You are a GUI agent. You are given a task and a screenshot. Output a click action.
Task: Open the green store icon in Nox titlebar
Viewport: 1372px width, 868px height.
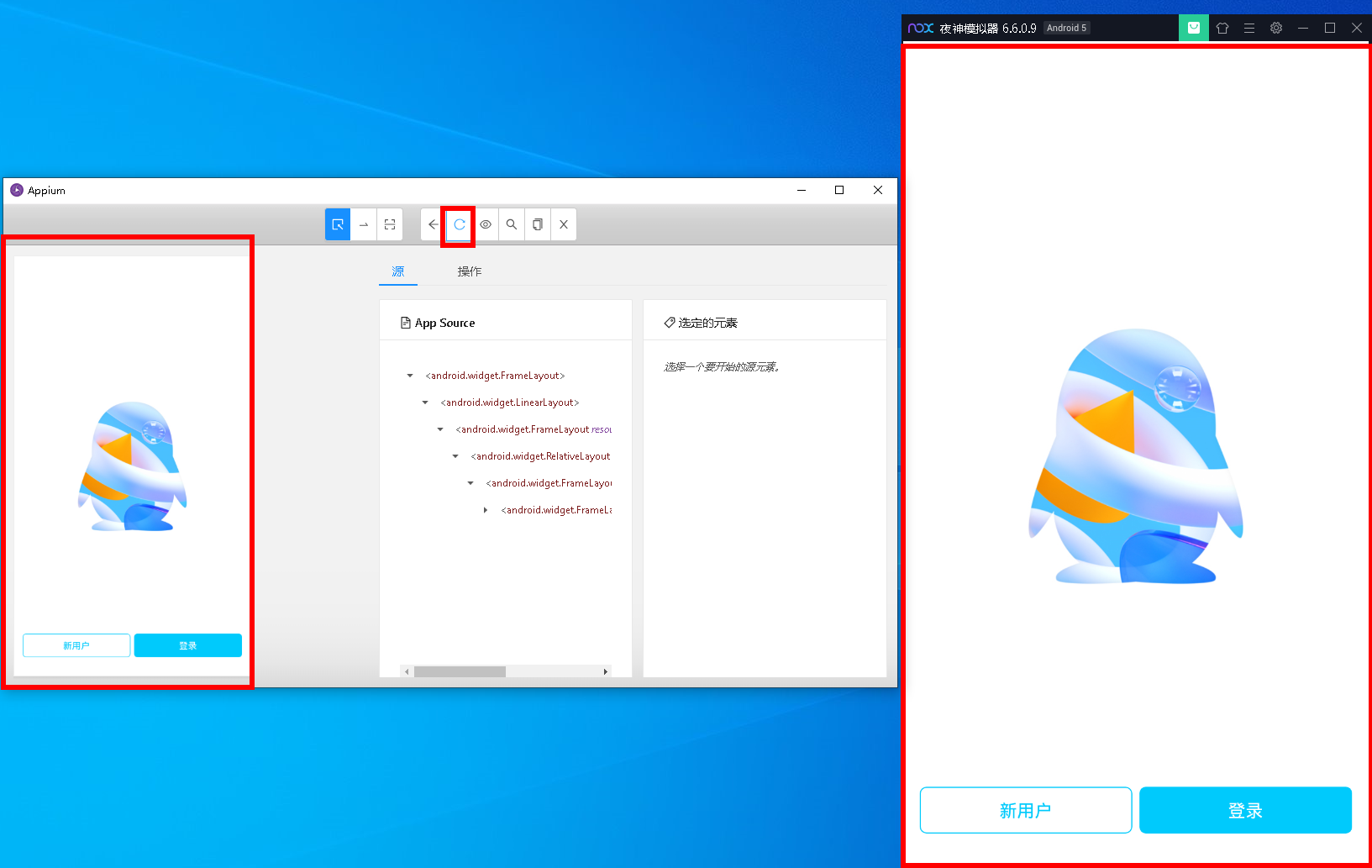(x=1193, y=28)
